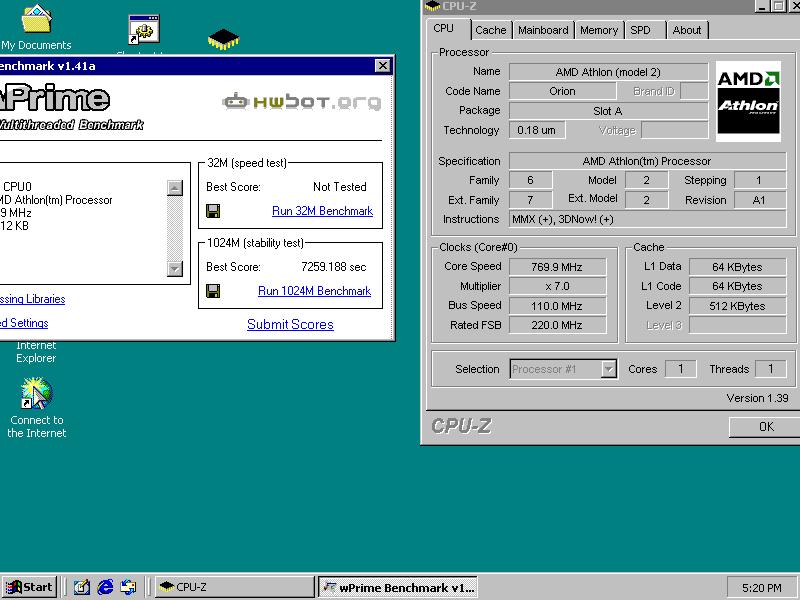Viewport: 800px width, 600px height.
Task: Click the Stepping value 1
Action: (x=759, y=180)
